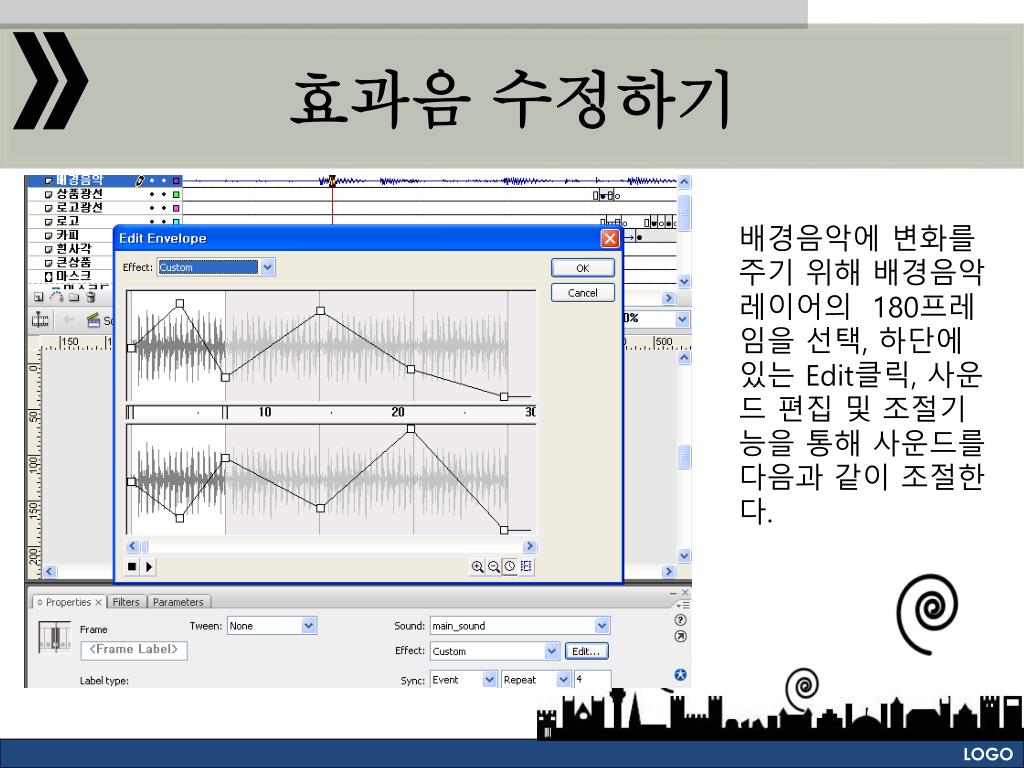
Task: Toggle visibility dot of 상품광선 layer
Action: coord(152,195)
